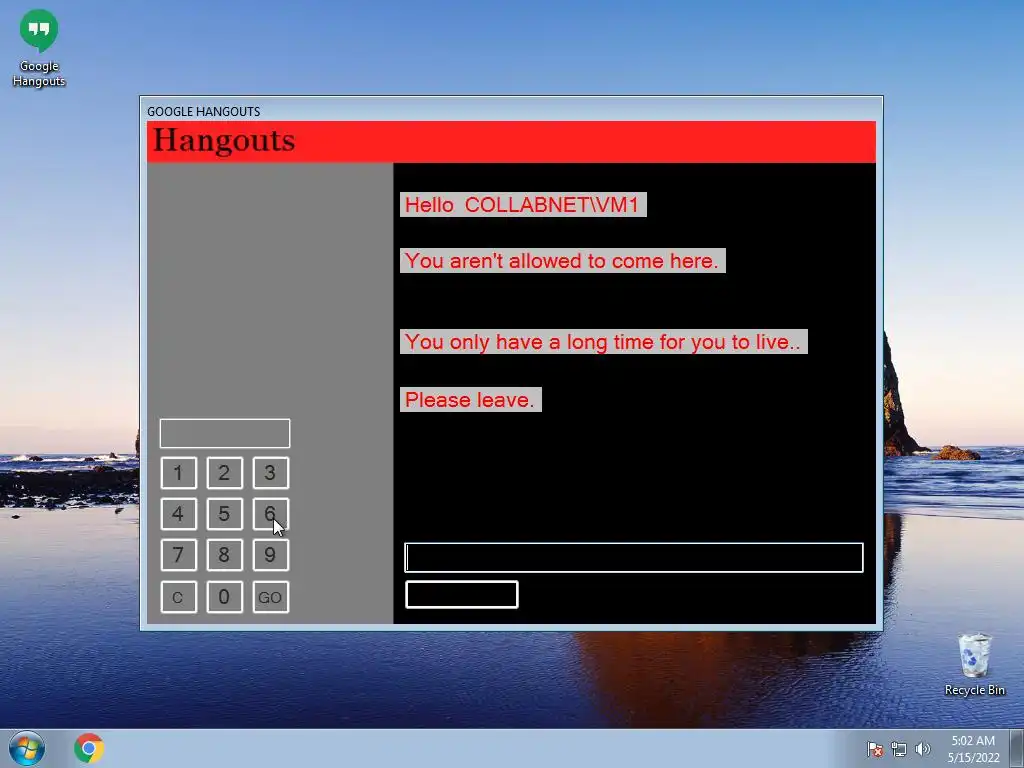Image resolution: width=1024 pixels, height=768 pixels.
Task: Click keypad digit 2
Action: click(224, 473)
